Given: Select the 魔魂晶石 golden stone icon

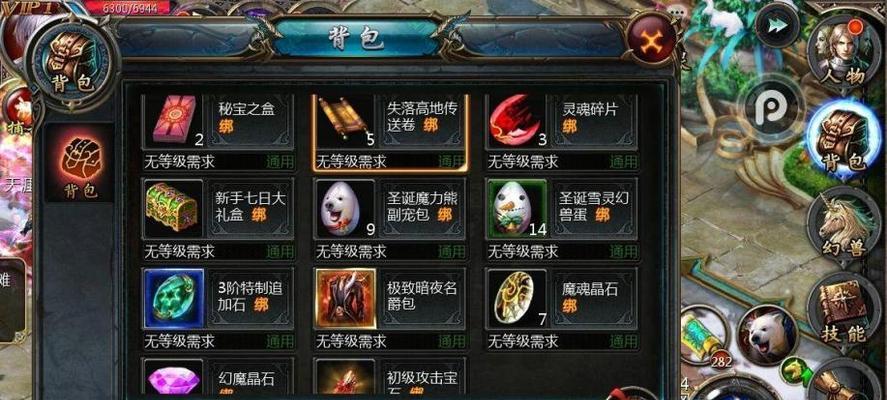Looking at the screenshot, I should coord(518,298).
